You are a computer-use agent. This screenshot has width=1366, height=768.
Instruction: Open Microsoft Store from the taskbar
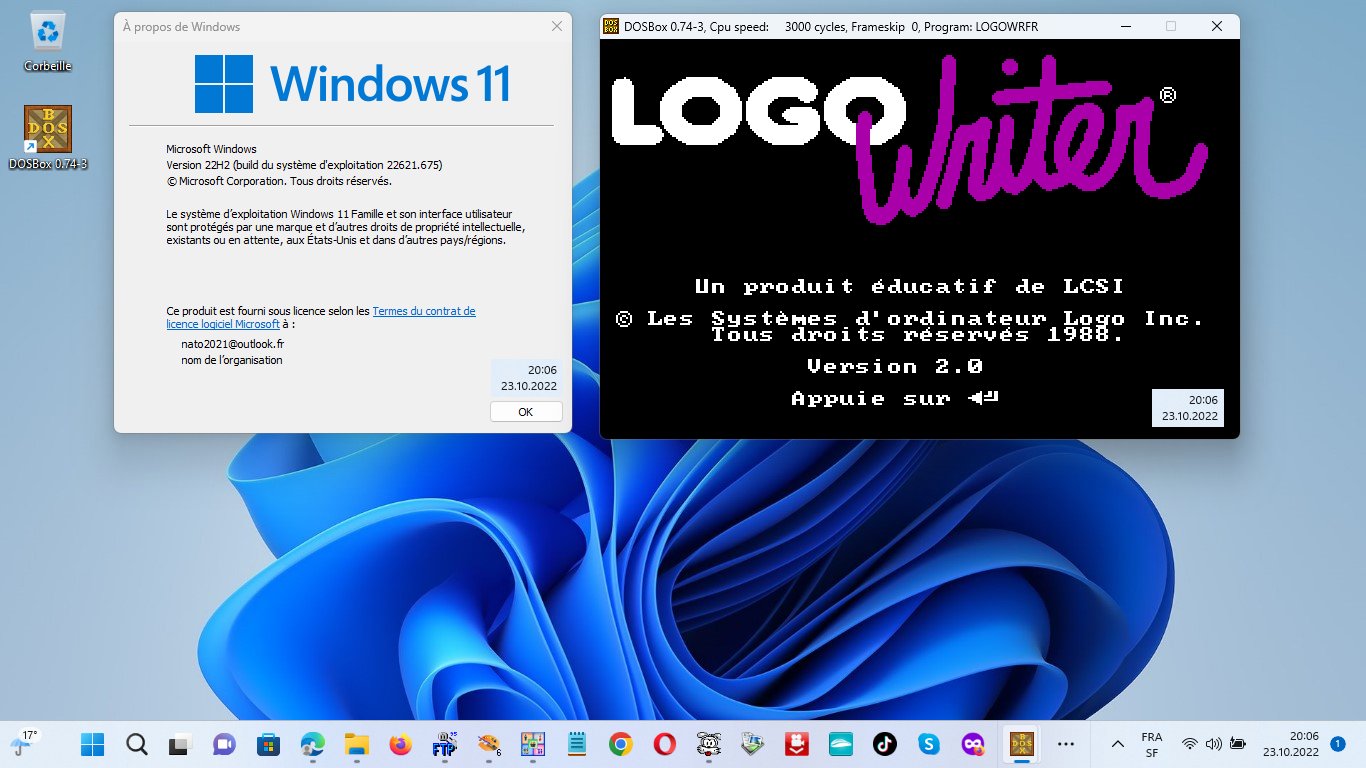click(x=268, y=744)
